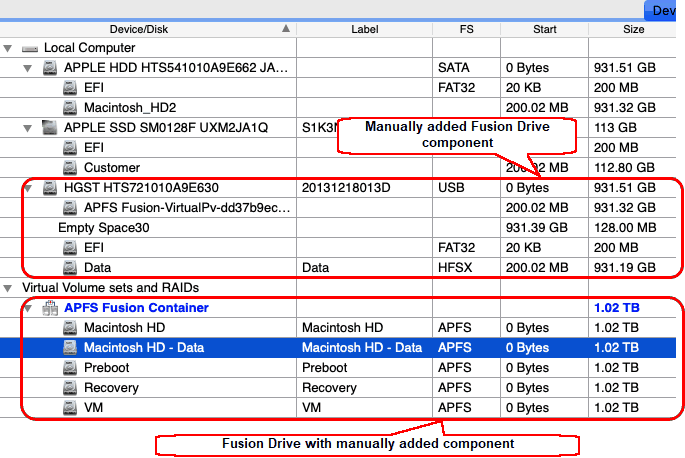Screen dimensions: 685x458
Task: Click the EFI partition icon under APPLE SSD
Action: 69,148
